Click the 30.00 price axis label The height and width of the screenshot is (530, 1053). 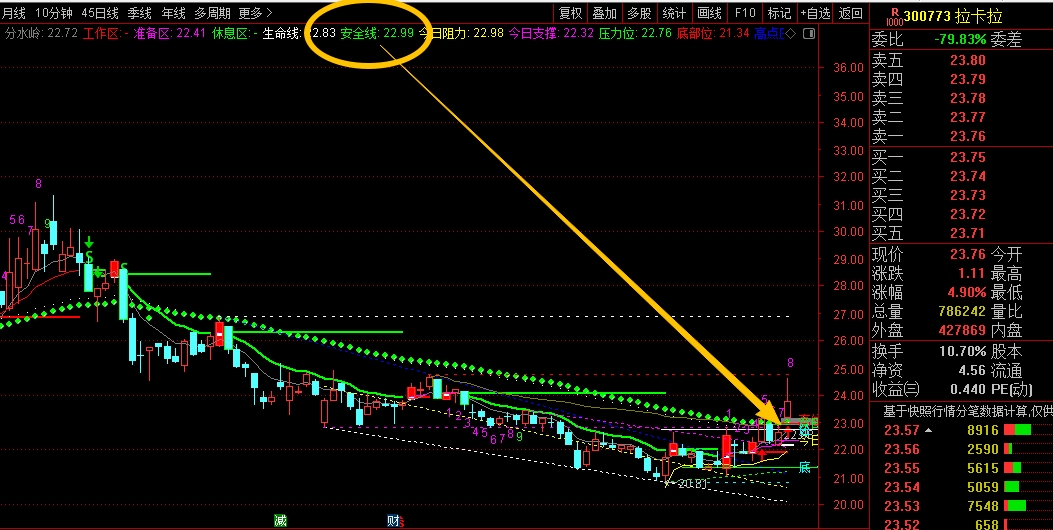pos(848,232)
